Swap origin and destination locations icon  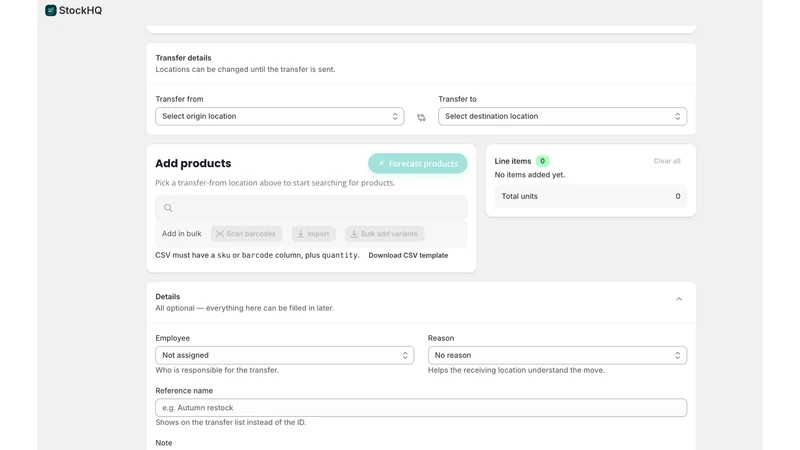click(x=421, y=117)
